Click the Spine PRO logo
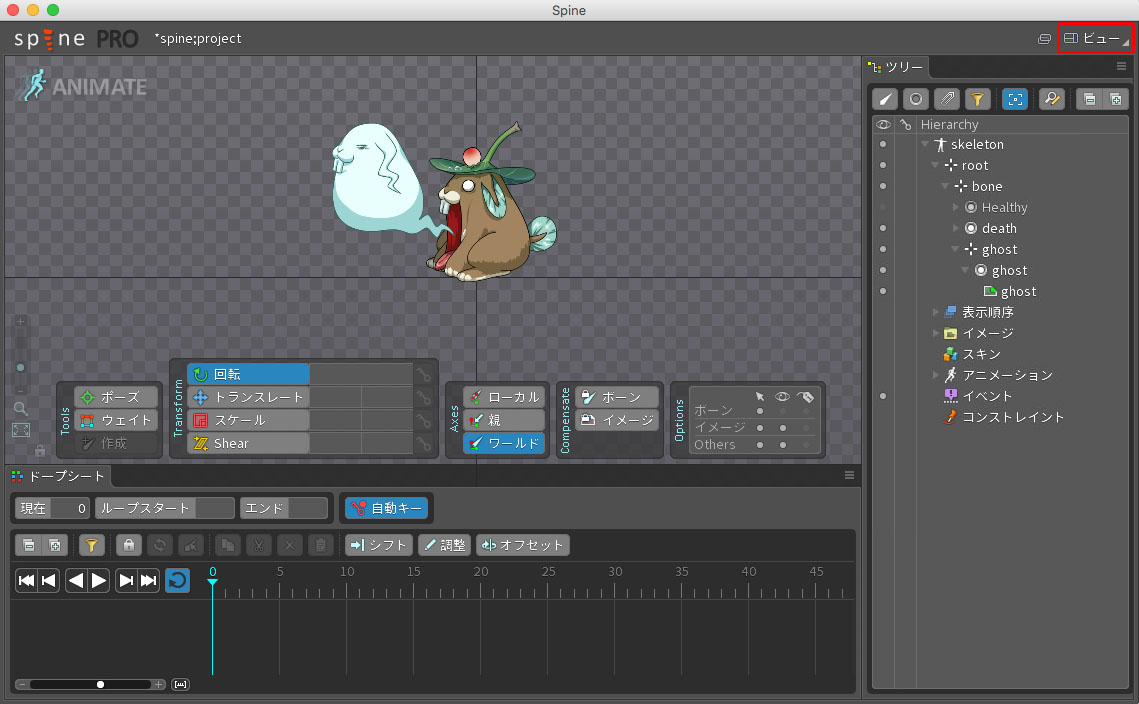Viewport: 1139px width, 704px height. (76, 39)
